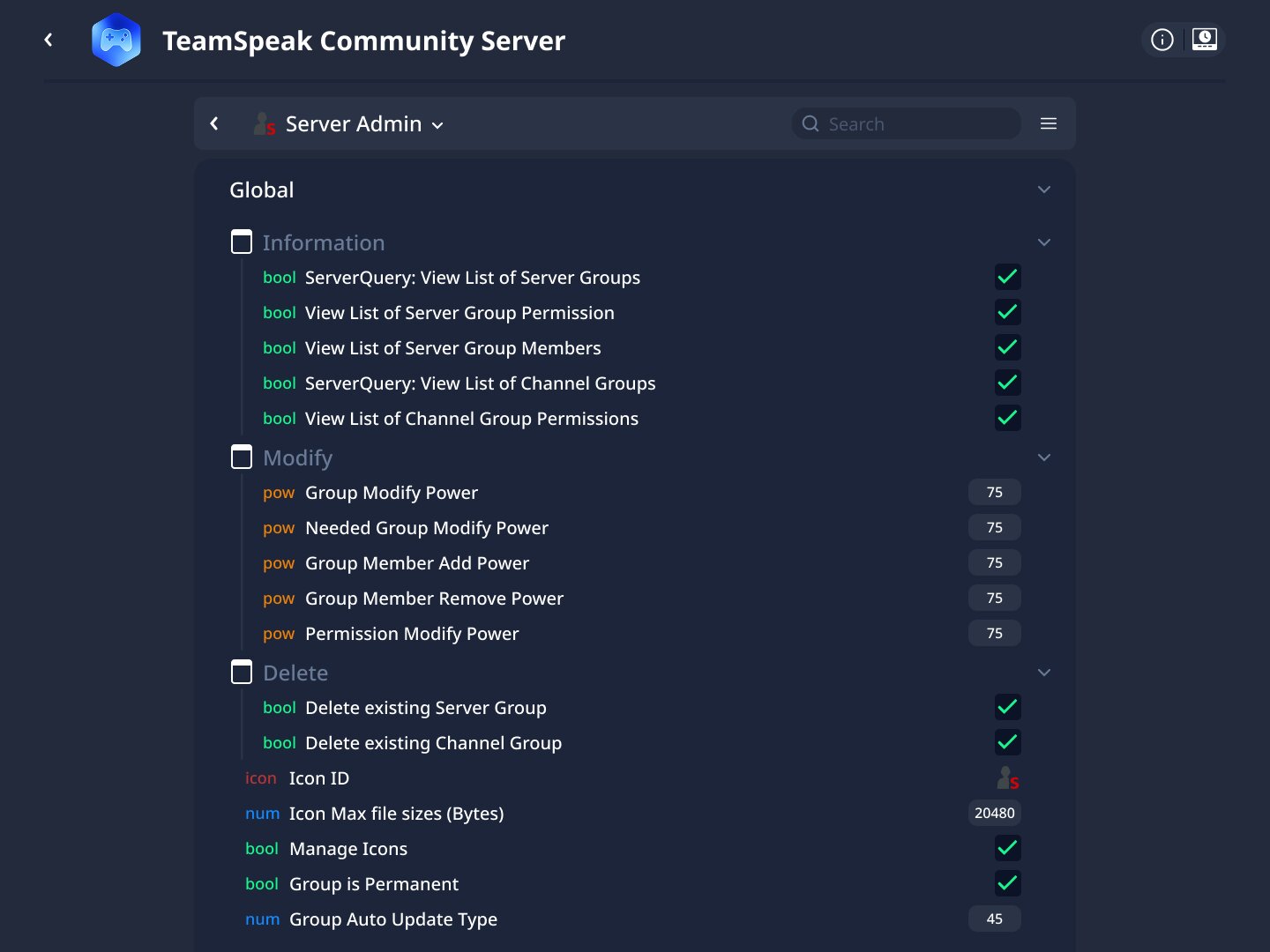Open the hamburger menu beside search
Image resolution: width=1270 pixels, height=952 pixels.
(x=1049, y=123)
